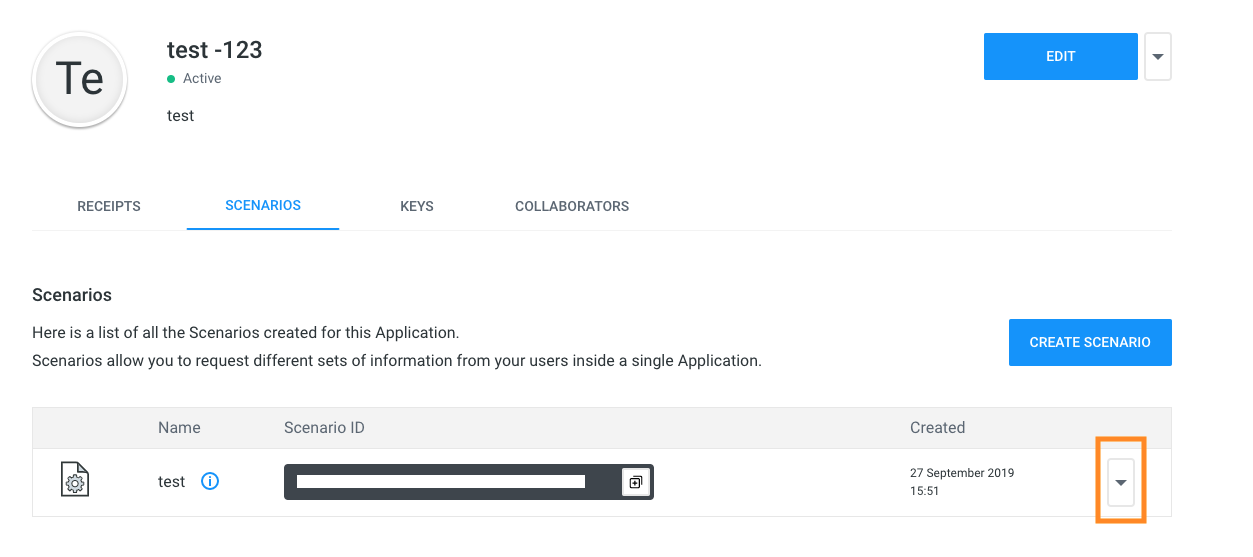Copy the Scenario ID with copy icon
This screenshot has height=557, width=1253.
tap(635, 482)
